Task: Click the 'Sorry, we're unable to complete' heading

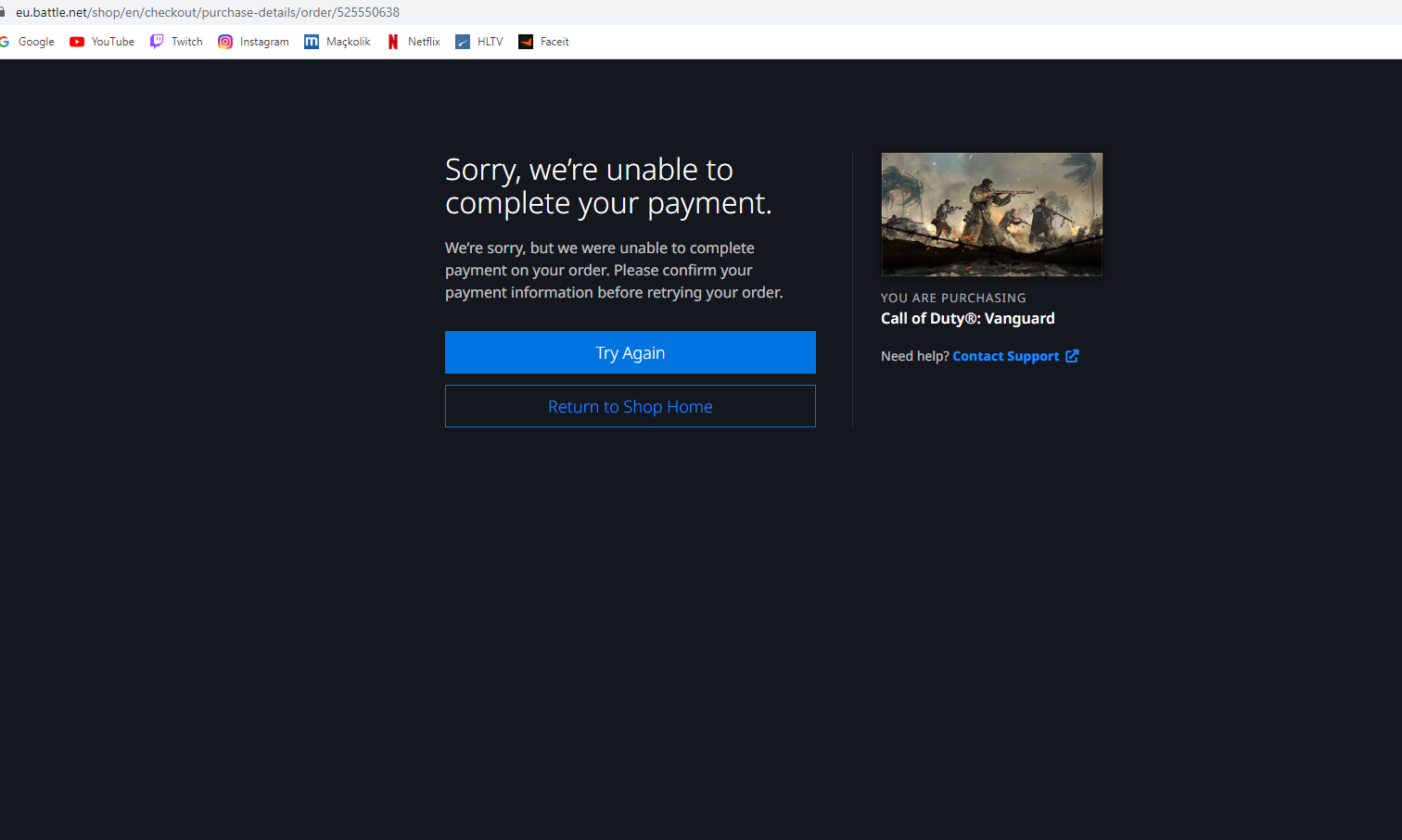Action: [608, 186]
